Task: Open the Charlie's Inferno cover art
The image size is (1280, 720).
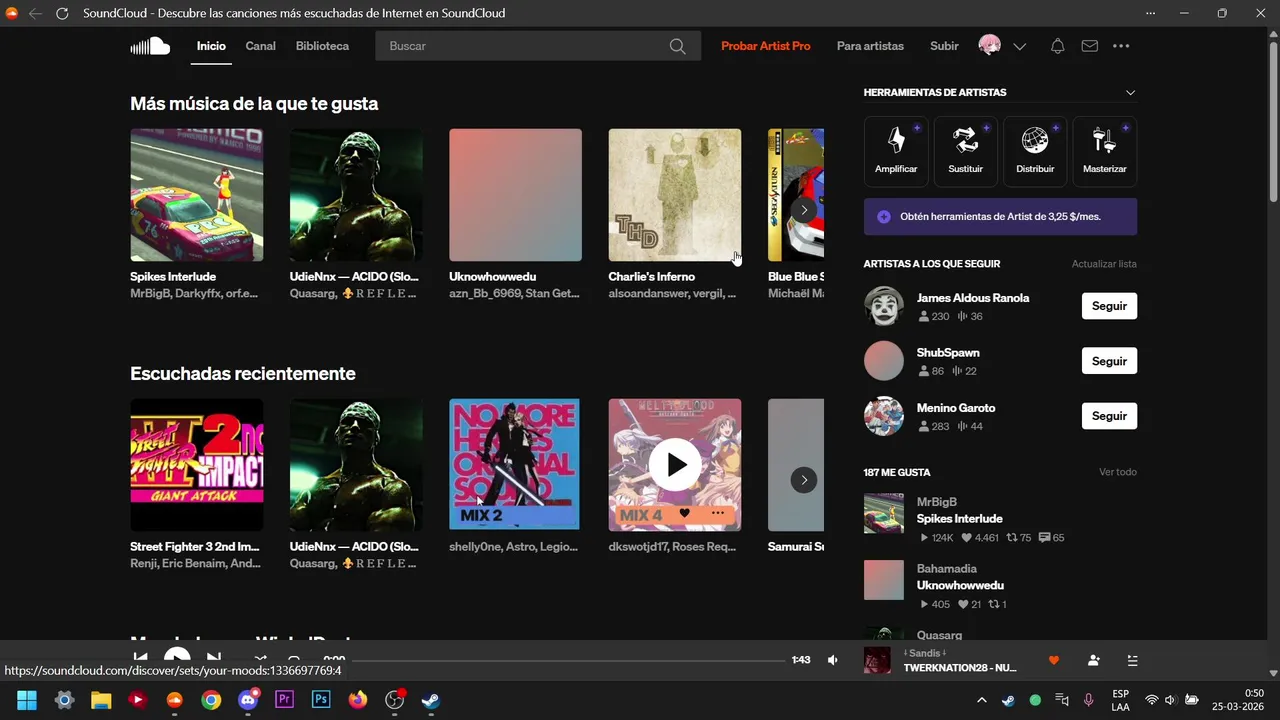Action: tap(675, 195)
